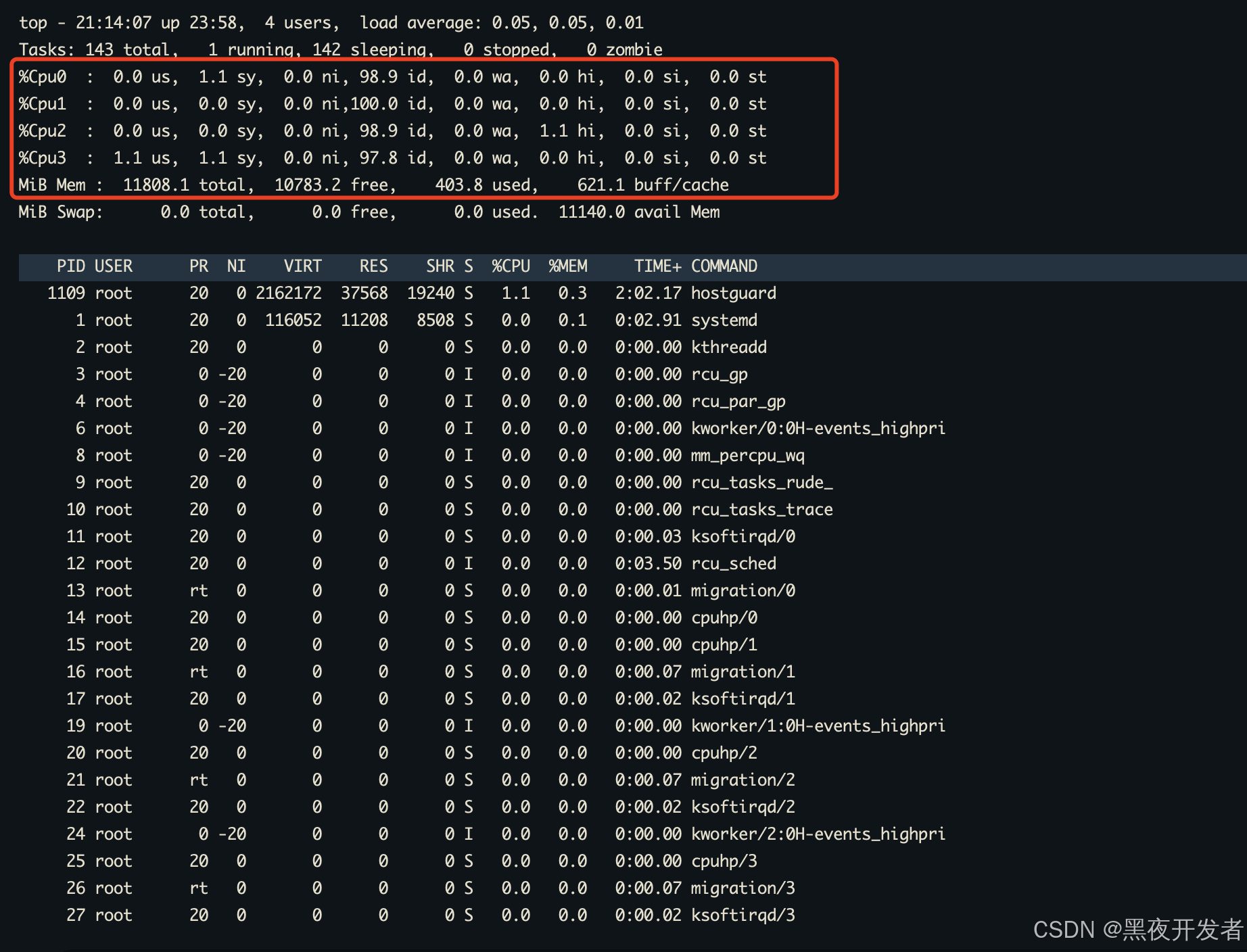Click the rcu_gp command entry
The image size is (1247, 952).
click(x=720, y=375)
